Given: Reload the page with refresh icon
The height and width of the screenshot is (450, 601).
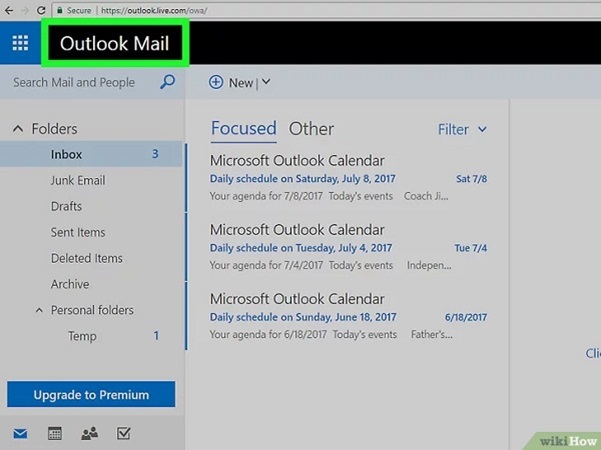Looking at the screenshot, I should pyautogui.click(x=41, y=10).
